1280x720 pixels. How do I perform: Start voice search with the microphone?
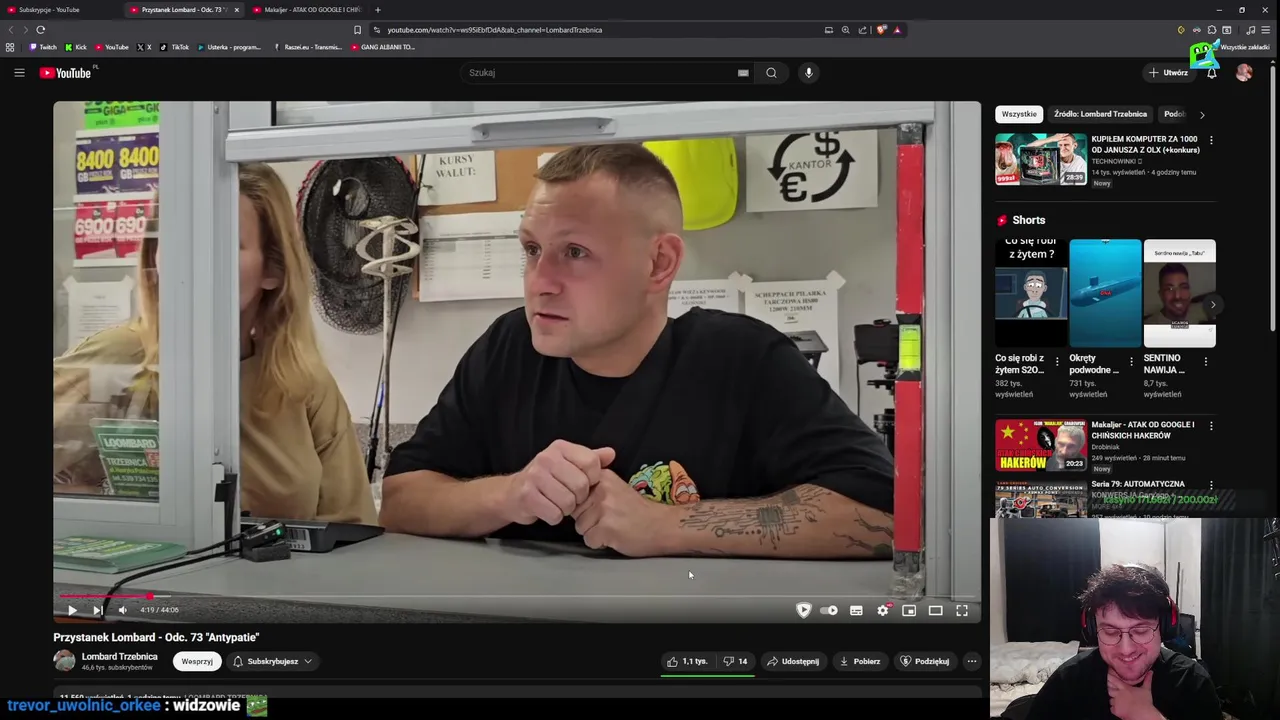tap(809, 72)
